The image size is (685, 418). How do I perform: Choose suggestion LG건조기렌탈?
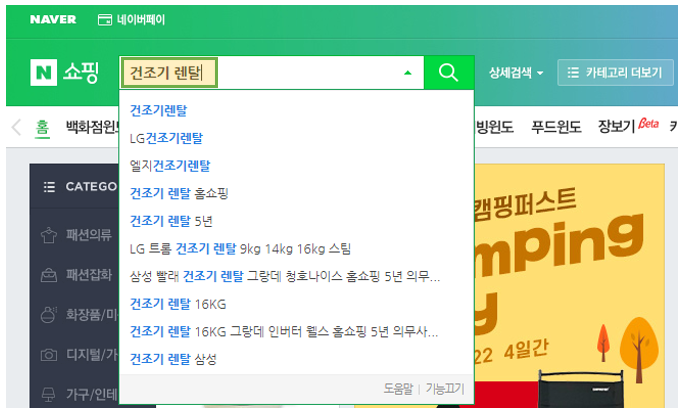pyautogui.click(x=166, y=138)
